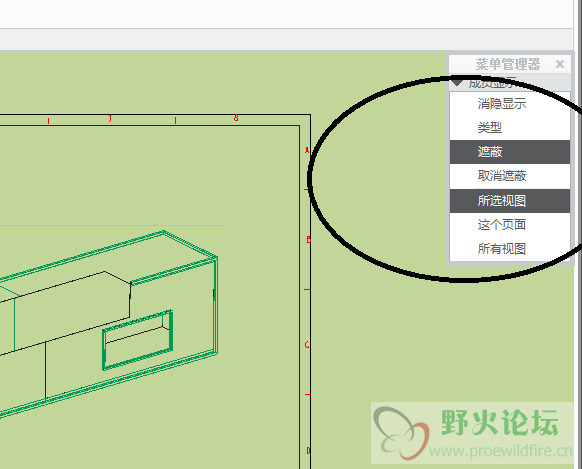This screenshot has height=469, width=582.
Task: Choose 这个页面 in the menu
Action: pyautogui.click(x=509, y=225)
